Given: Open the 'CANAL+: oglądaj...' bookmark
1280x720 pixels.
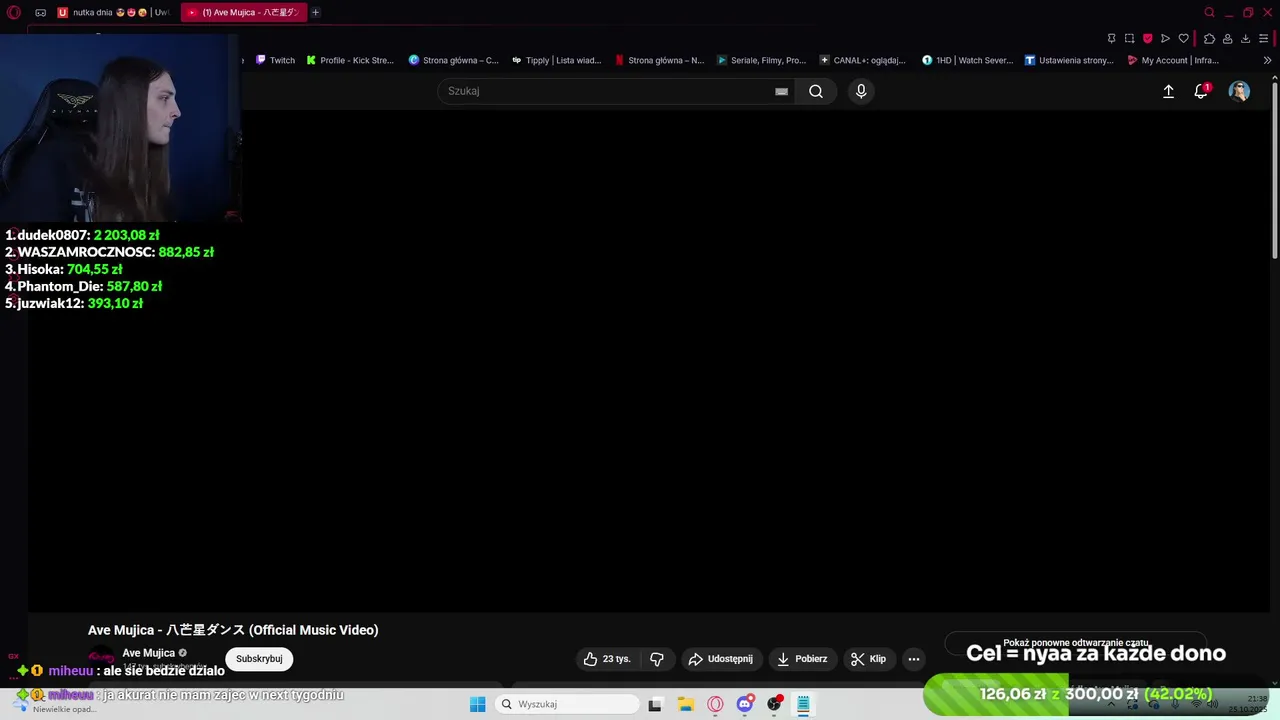Looking at the screenshot, I should click(863, 60).
